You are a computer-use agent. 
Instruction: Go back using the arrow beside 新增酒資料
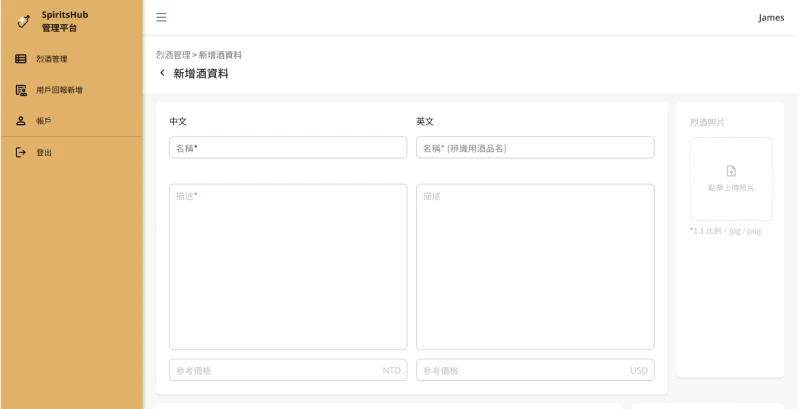point(162,73)
